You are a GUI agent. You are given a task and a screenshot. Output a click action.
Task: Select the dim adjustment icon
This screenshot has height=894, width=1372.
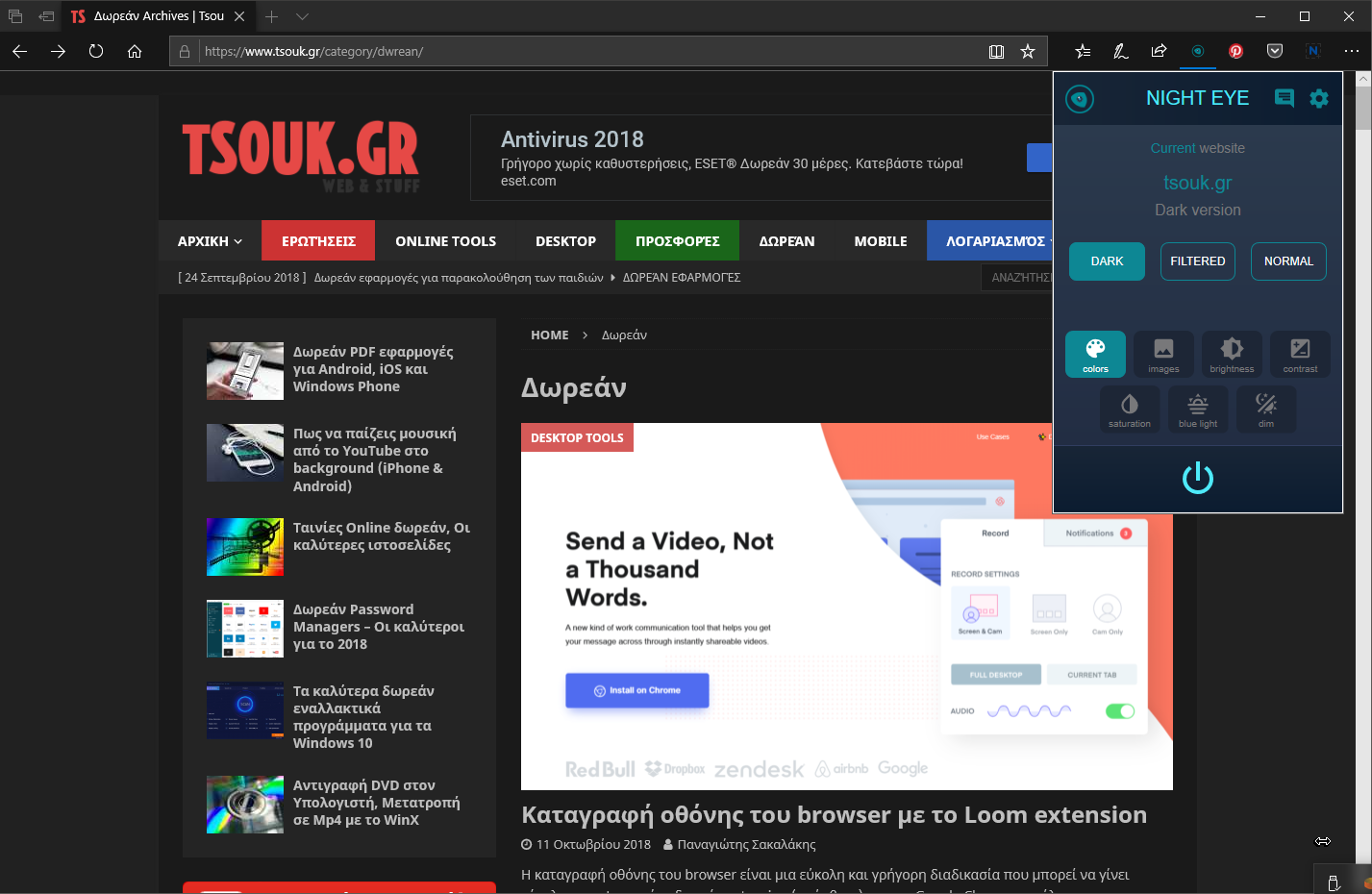point(1266,410)
